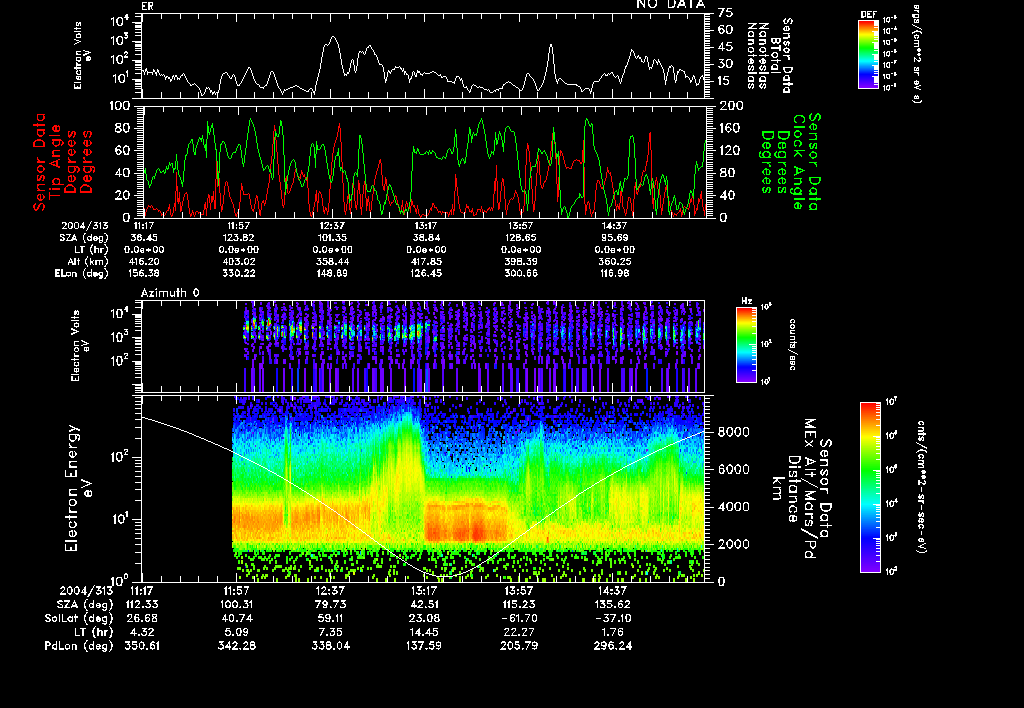Screen dimensions: 1024x708
Task: Click the Tip Angle and Clock Angle plot
Action: [x=423, y=161]
